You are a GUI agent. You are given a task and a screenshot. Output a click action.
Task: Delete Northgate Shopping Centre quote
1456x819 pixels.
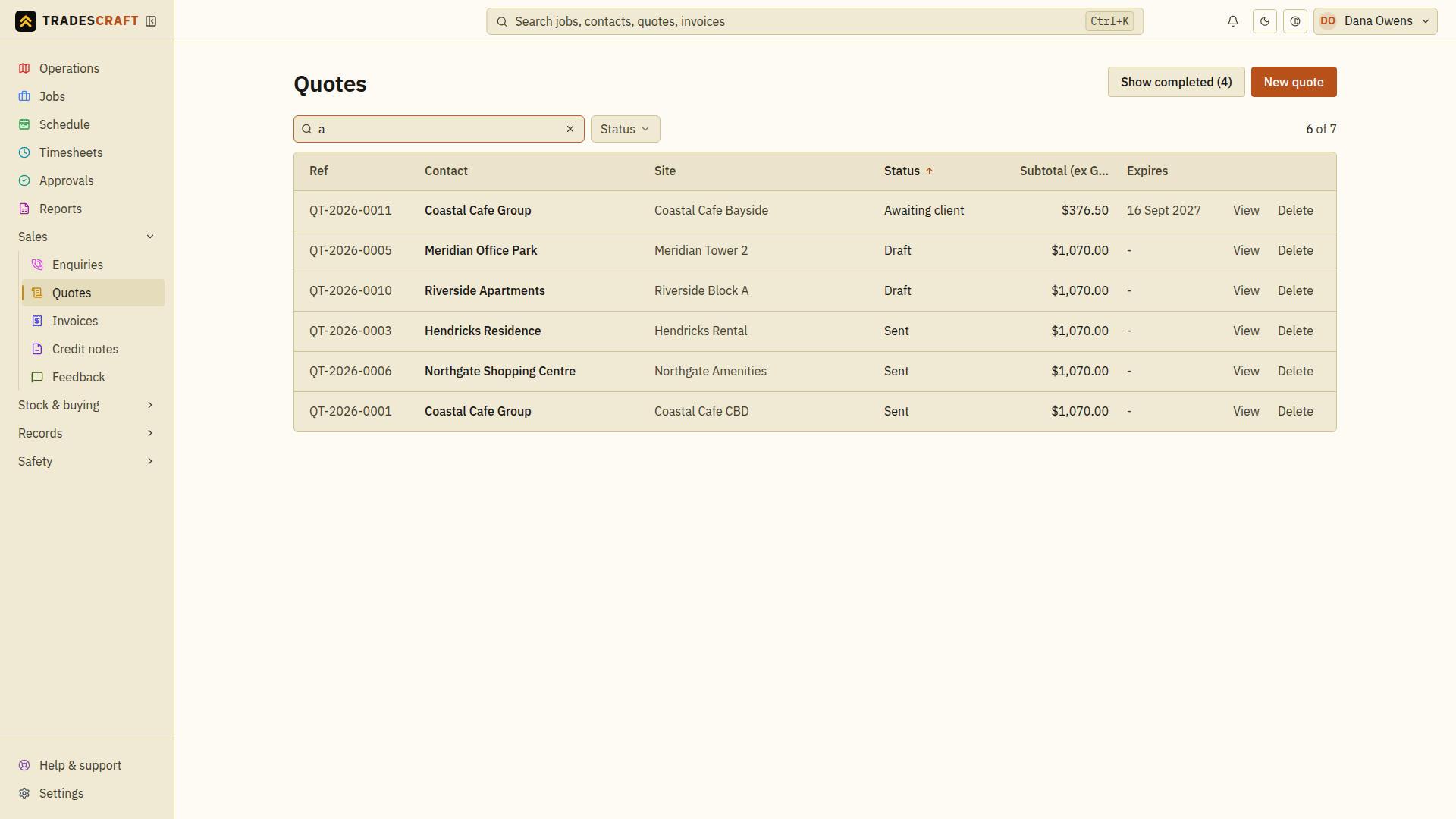(1295, 371)
